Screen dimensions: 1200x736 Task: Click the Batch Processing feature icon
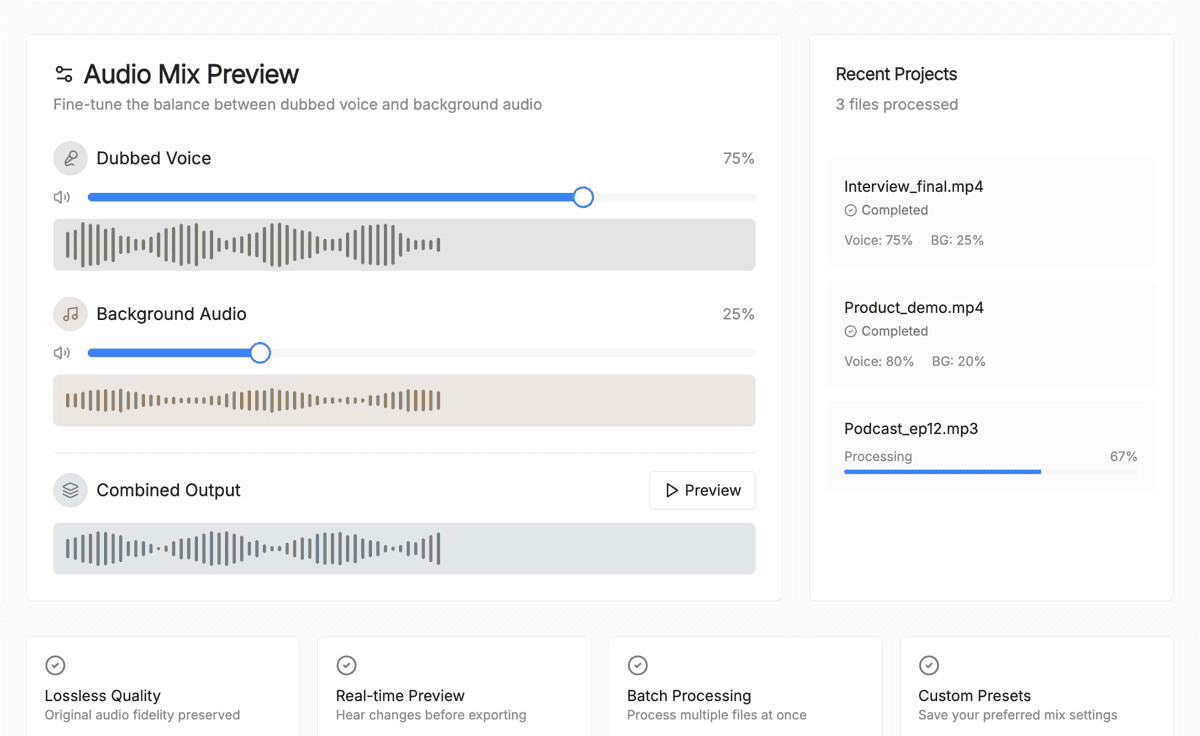tap(637, 664)
